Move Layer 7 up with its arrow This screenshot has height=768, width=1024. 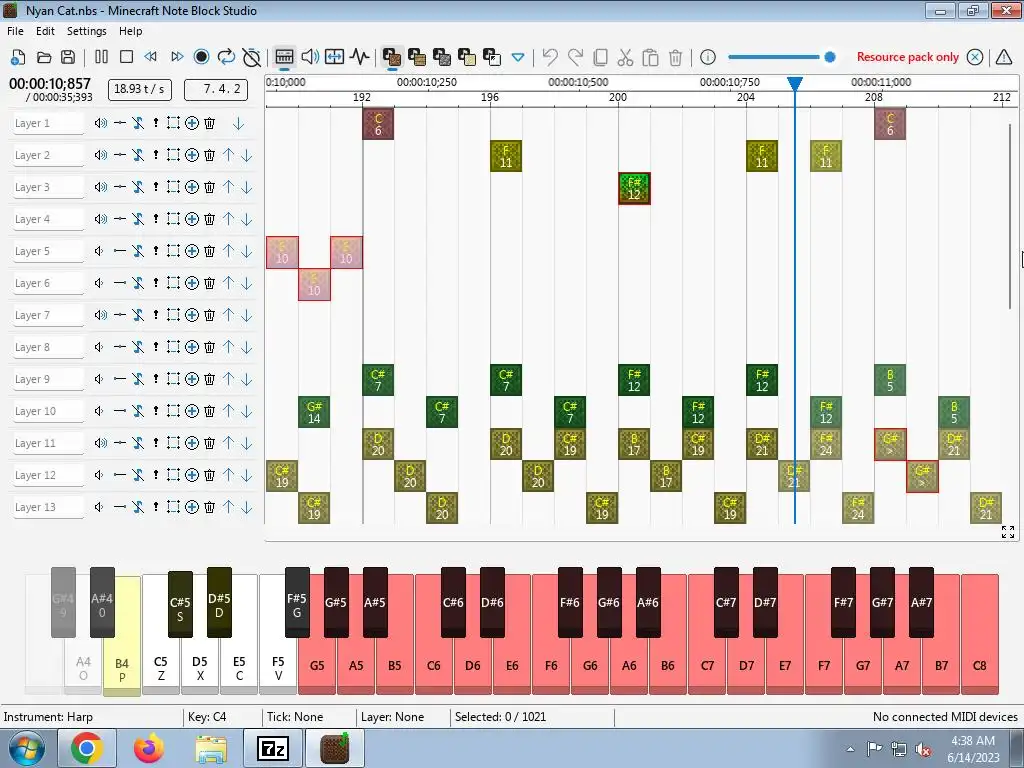[228, 315]
